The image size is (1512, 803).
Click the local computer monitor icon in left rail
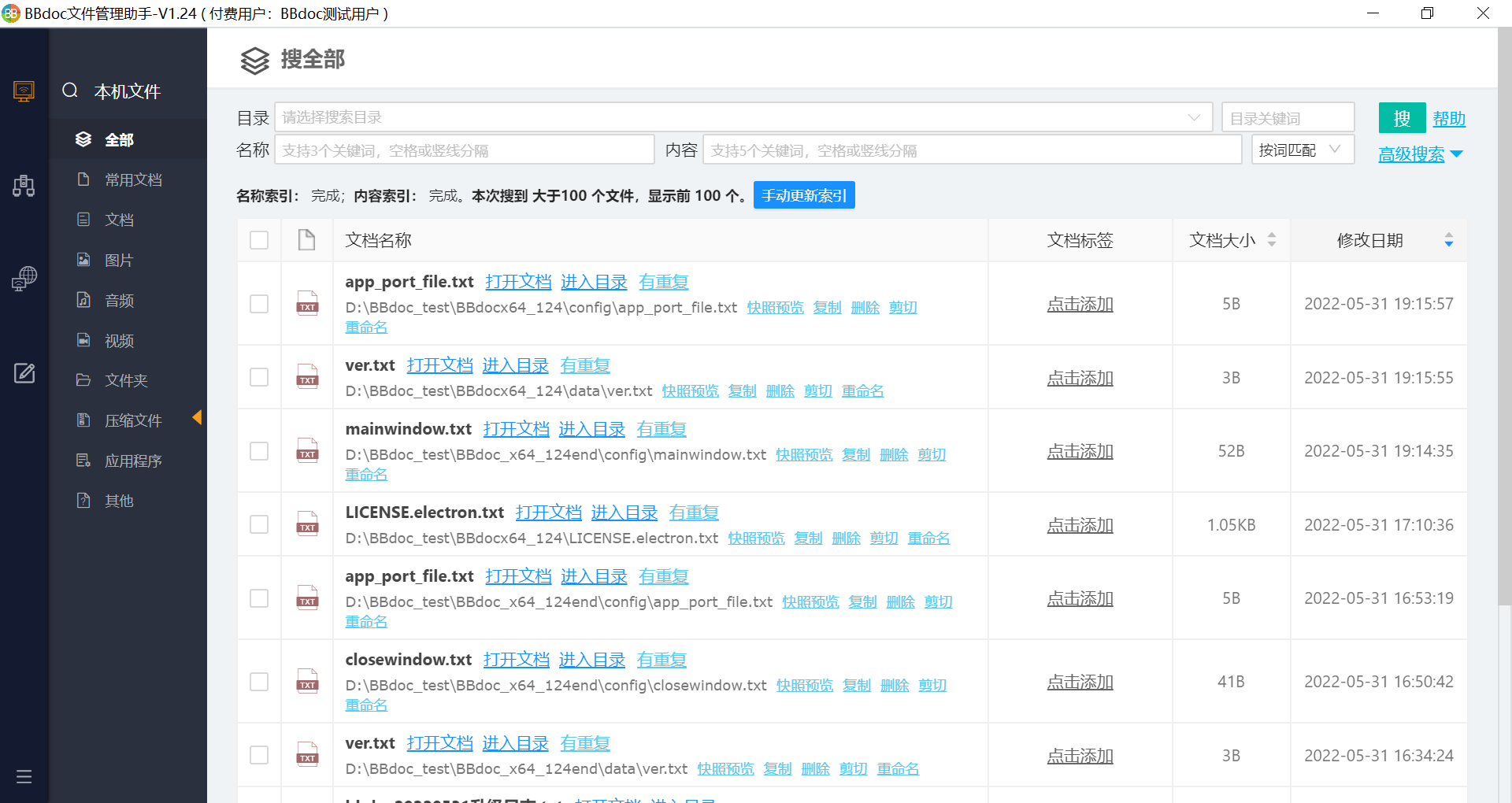[x=24, y=91]
